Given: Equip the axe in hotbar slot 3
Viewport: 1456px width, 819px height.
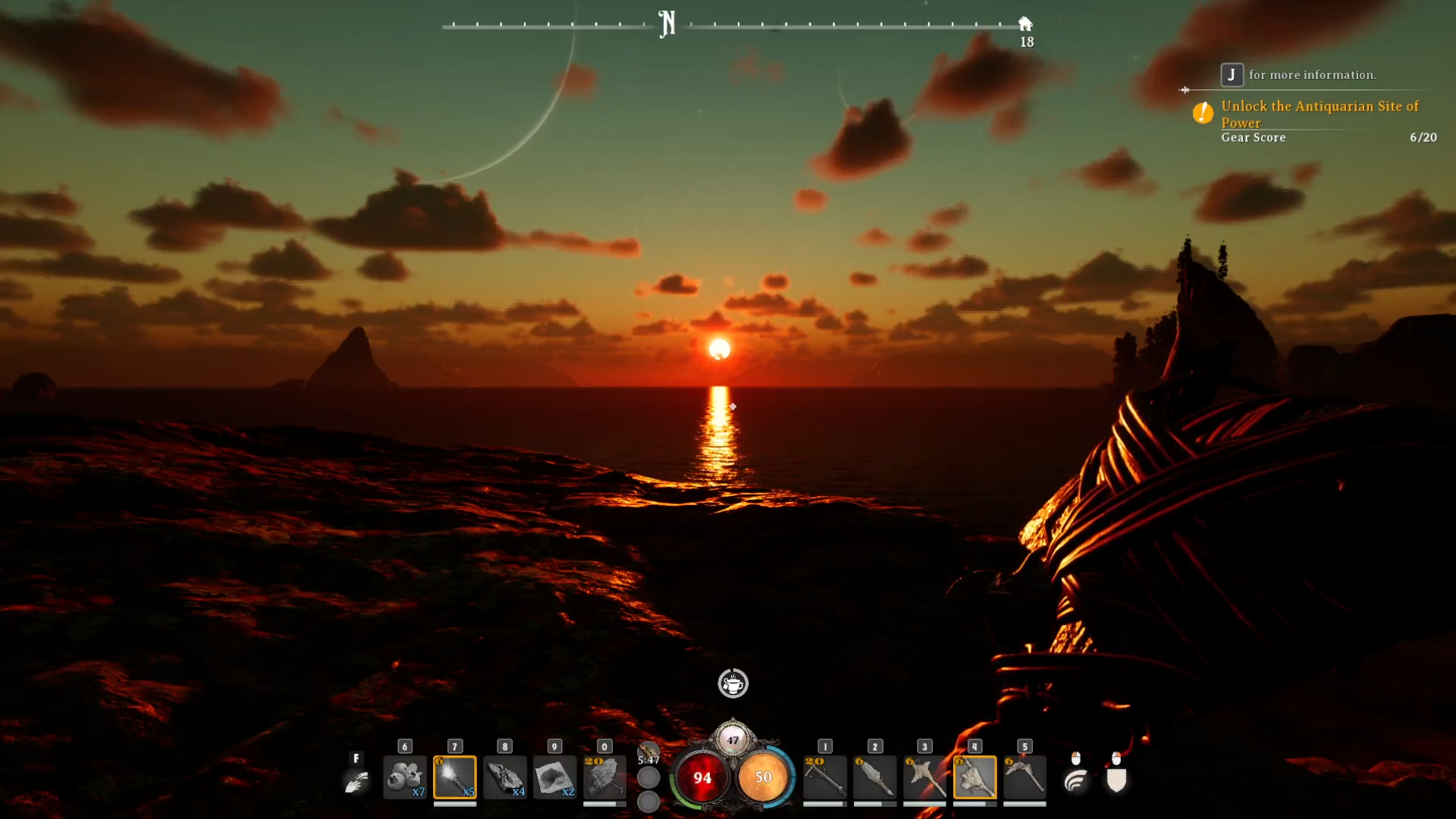Looking at the screenshot, I should [924, 777].
